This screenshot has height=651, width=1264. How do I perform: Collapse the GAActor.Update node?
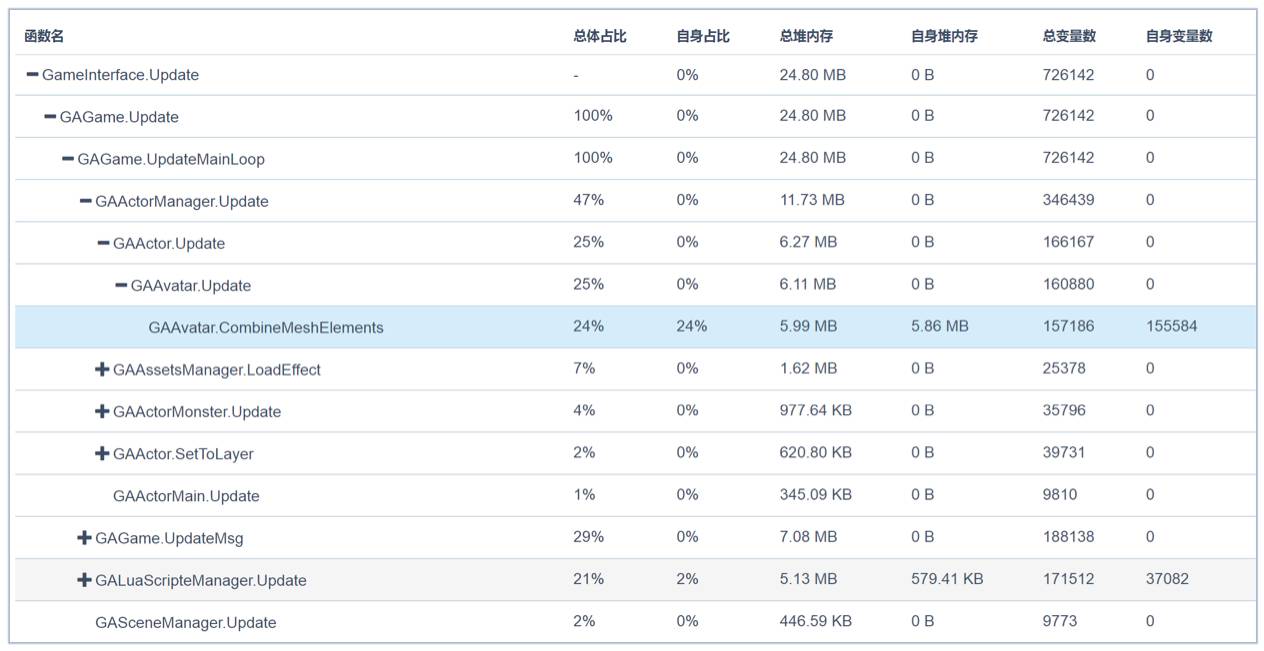pos(104,243)
